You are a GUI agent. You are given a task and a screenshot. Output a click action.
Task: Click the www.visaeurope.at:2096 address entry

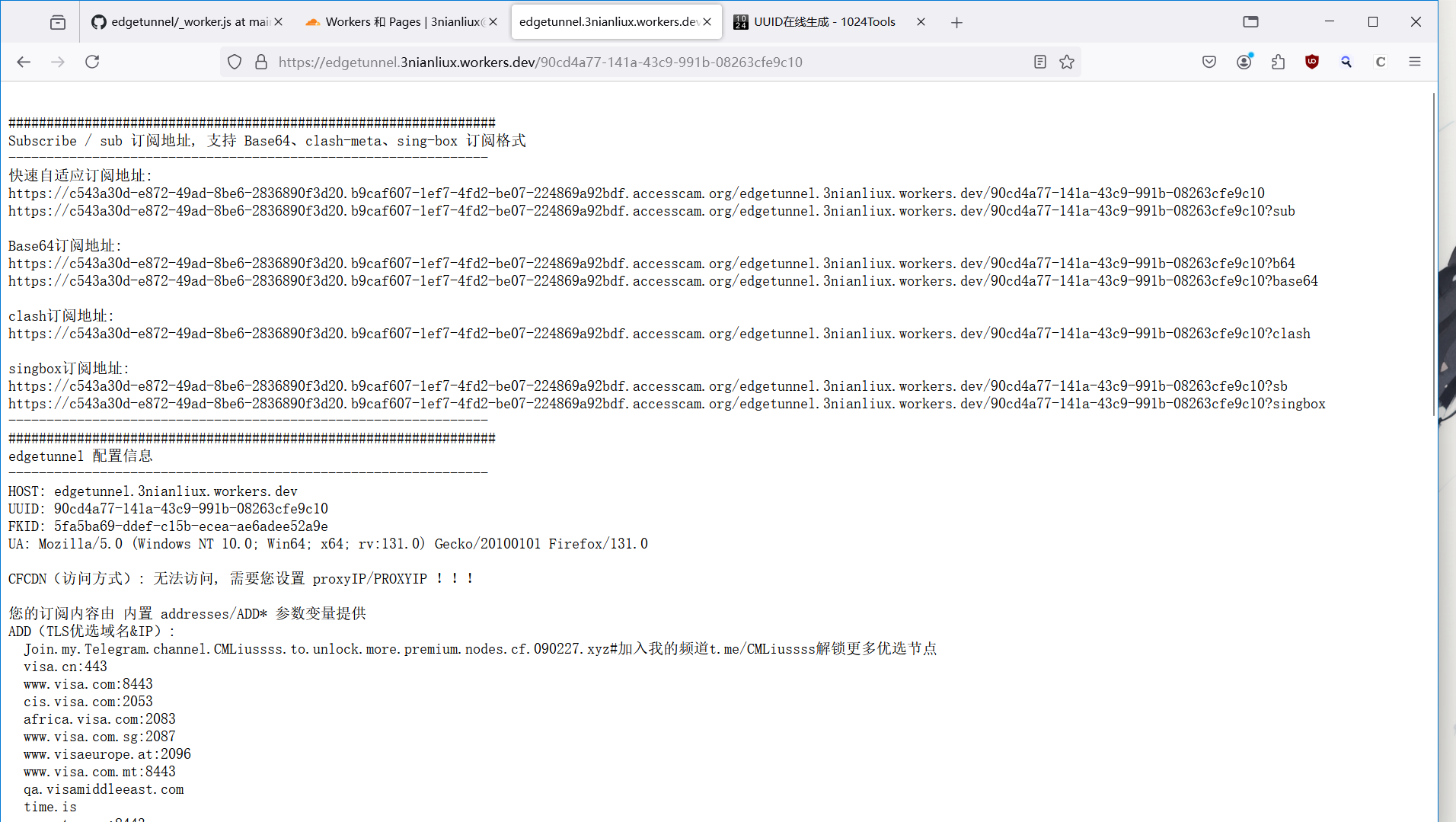(x=107, y=754)
